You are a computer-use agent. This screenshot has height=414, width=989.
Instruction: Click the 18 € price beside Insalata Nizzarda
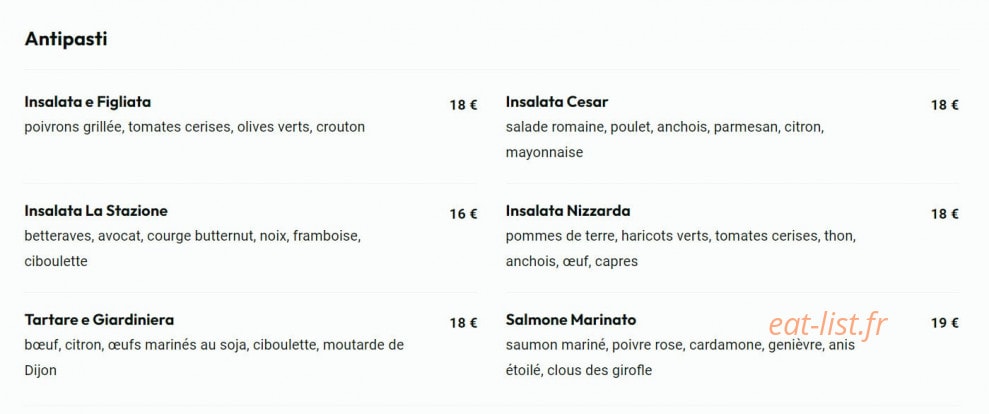[x=945, y=214]
